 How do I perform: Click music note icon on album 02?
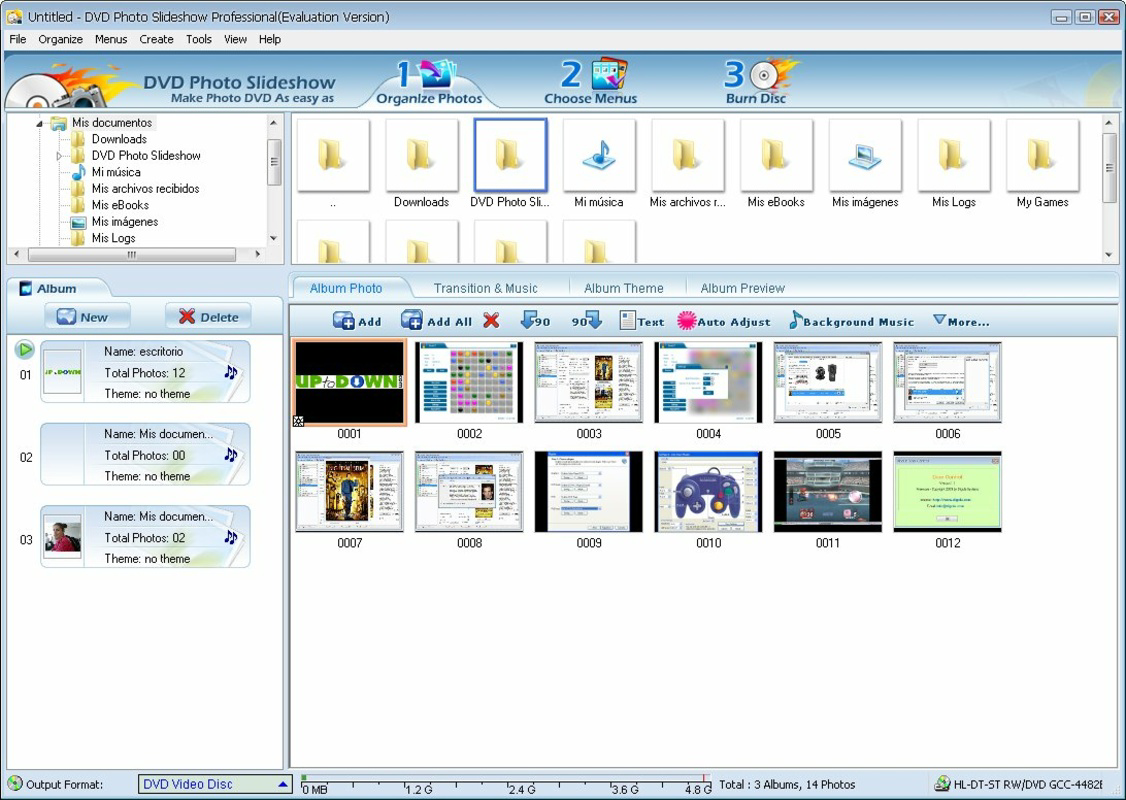230,455
